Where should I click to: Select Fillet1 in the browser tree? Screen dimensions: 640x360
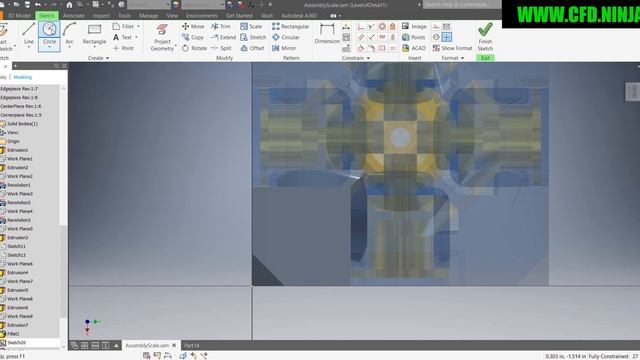(x=13, y=334)
